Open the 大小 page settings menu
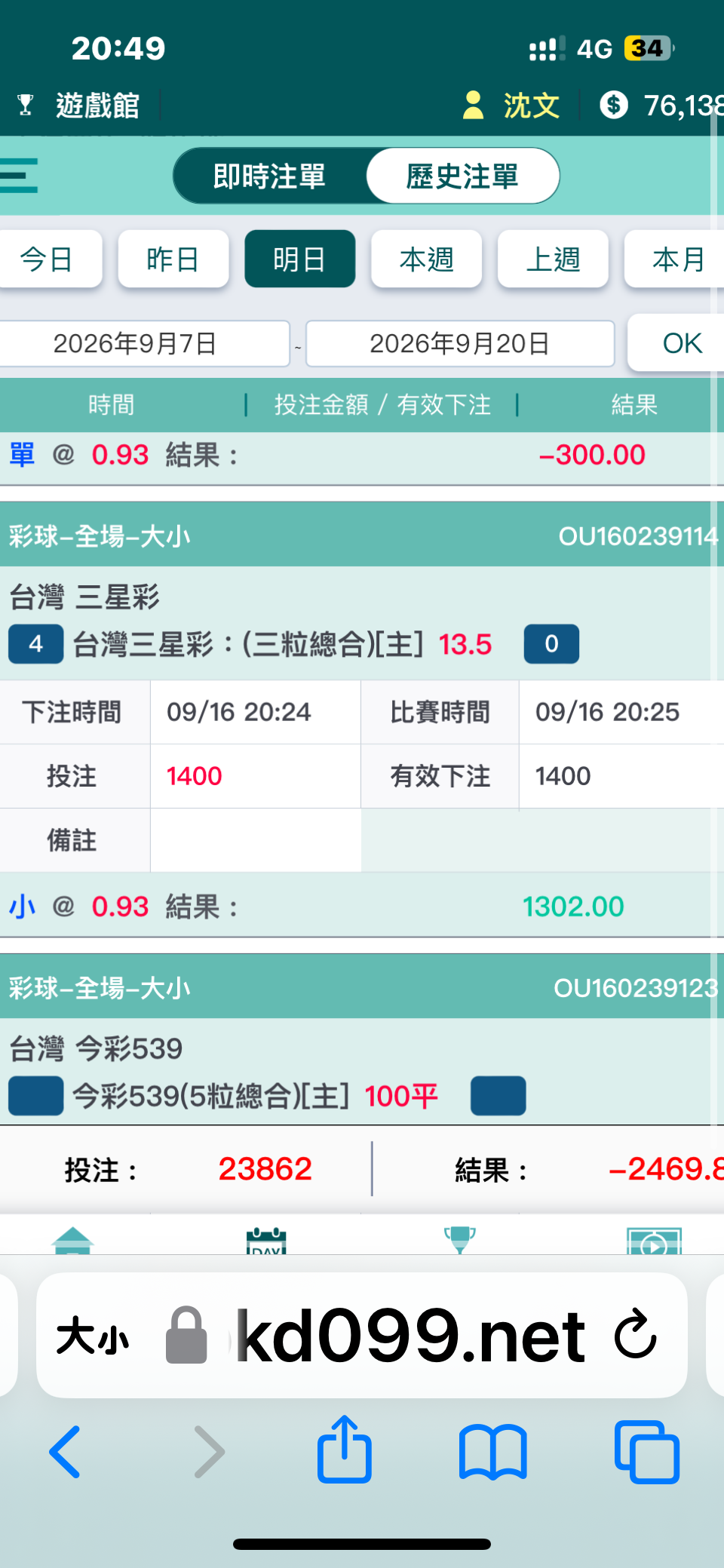Image resolution: width=724 pixels, height=1568 pixels. click(93, 1336)
